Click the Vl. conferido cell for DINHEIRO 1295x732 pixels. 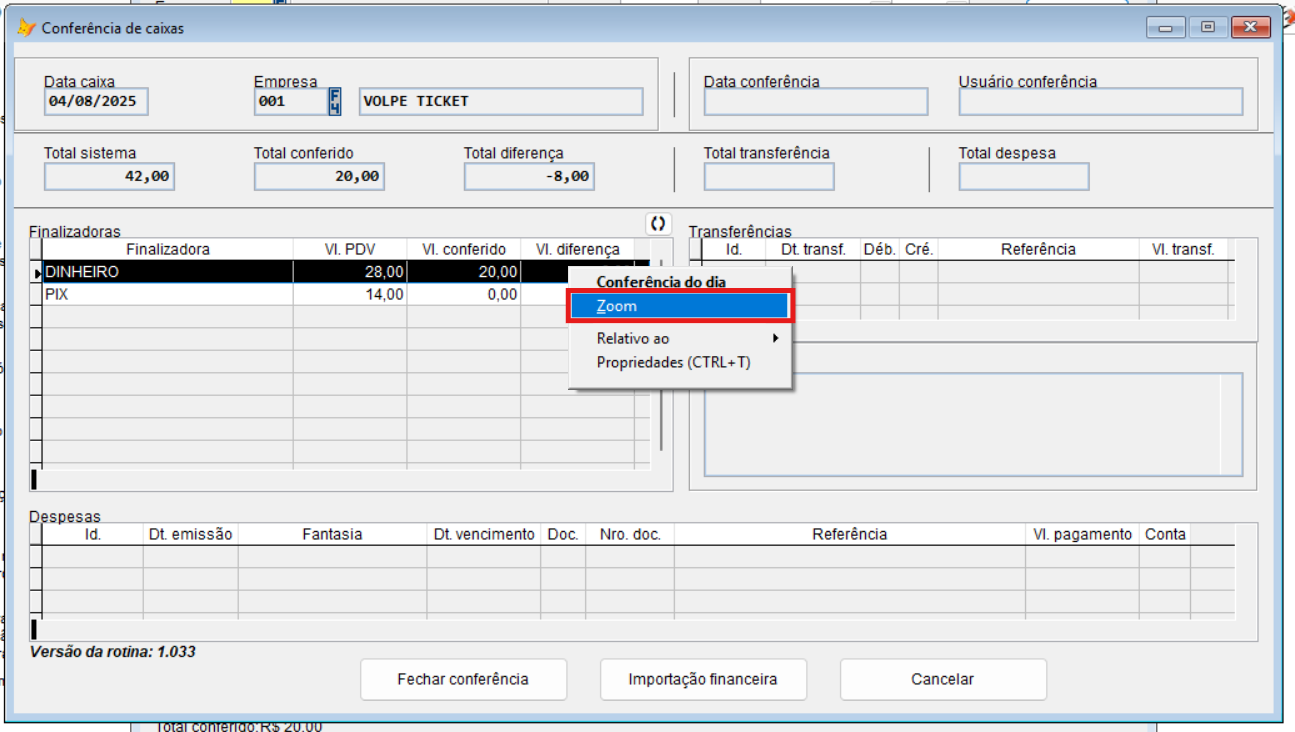coord(463,272)
